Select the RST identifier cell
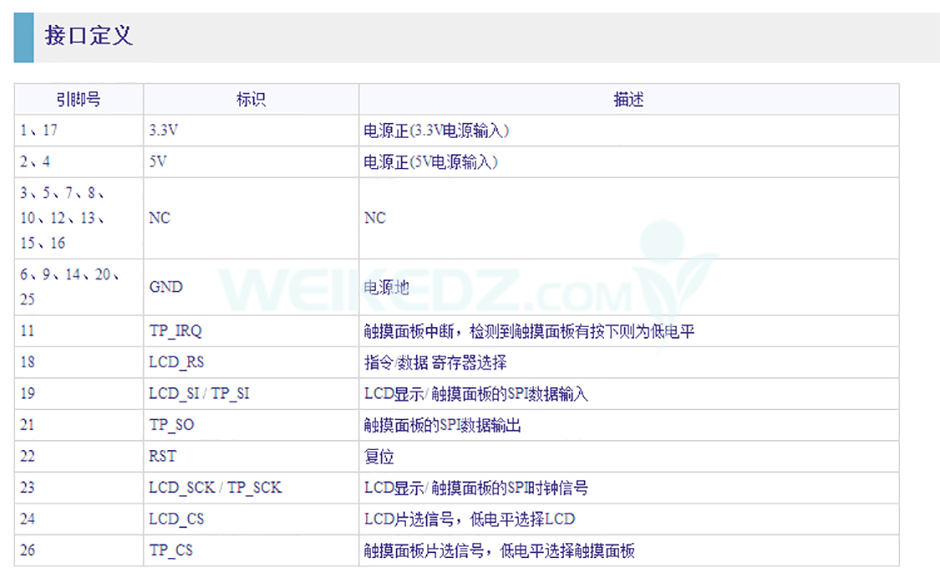 (x=251, y=456)
